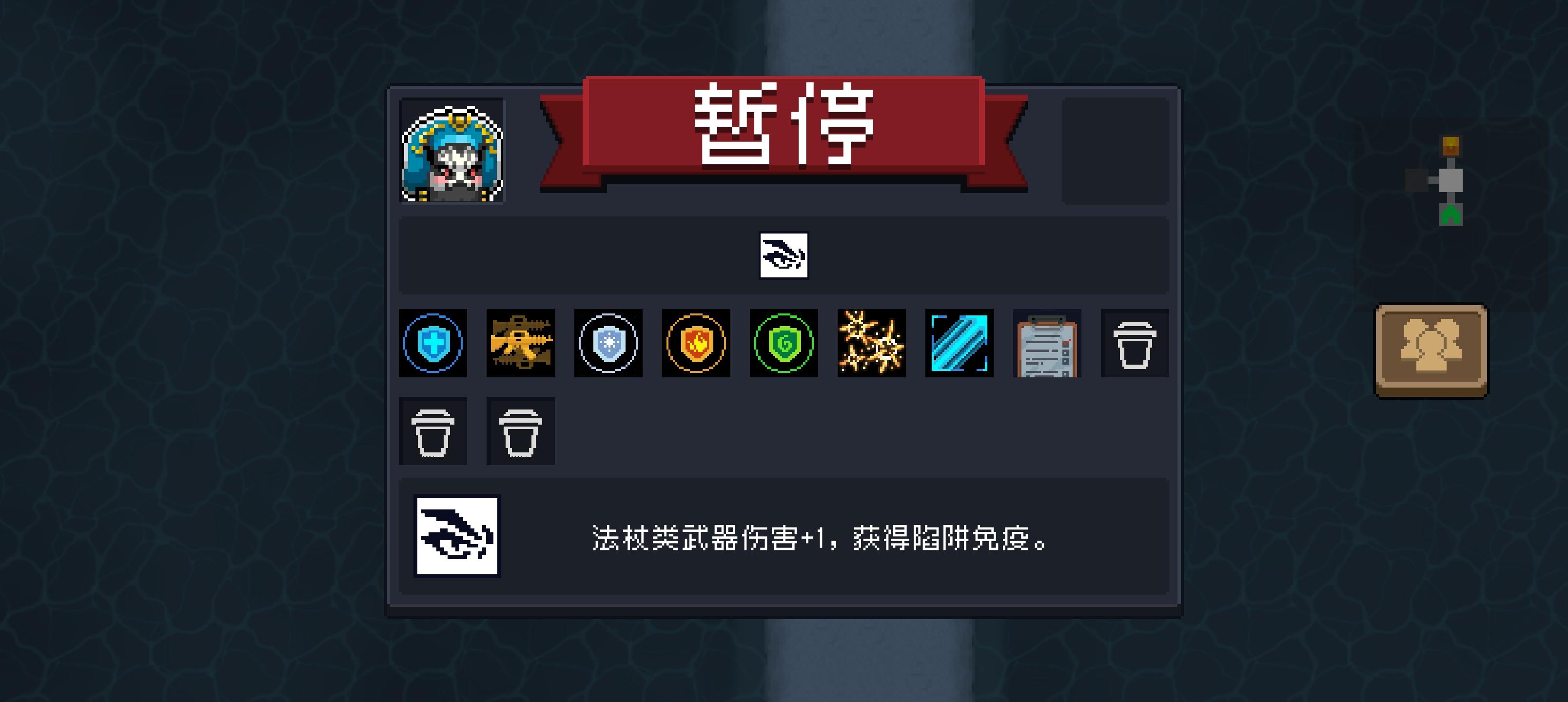Select the orange chest room on minimap
The image size is (1568, 702).
[x=1451, y=145]
